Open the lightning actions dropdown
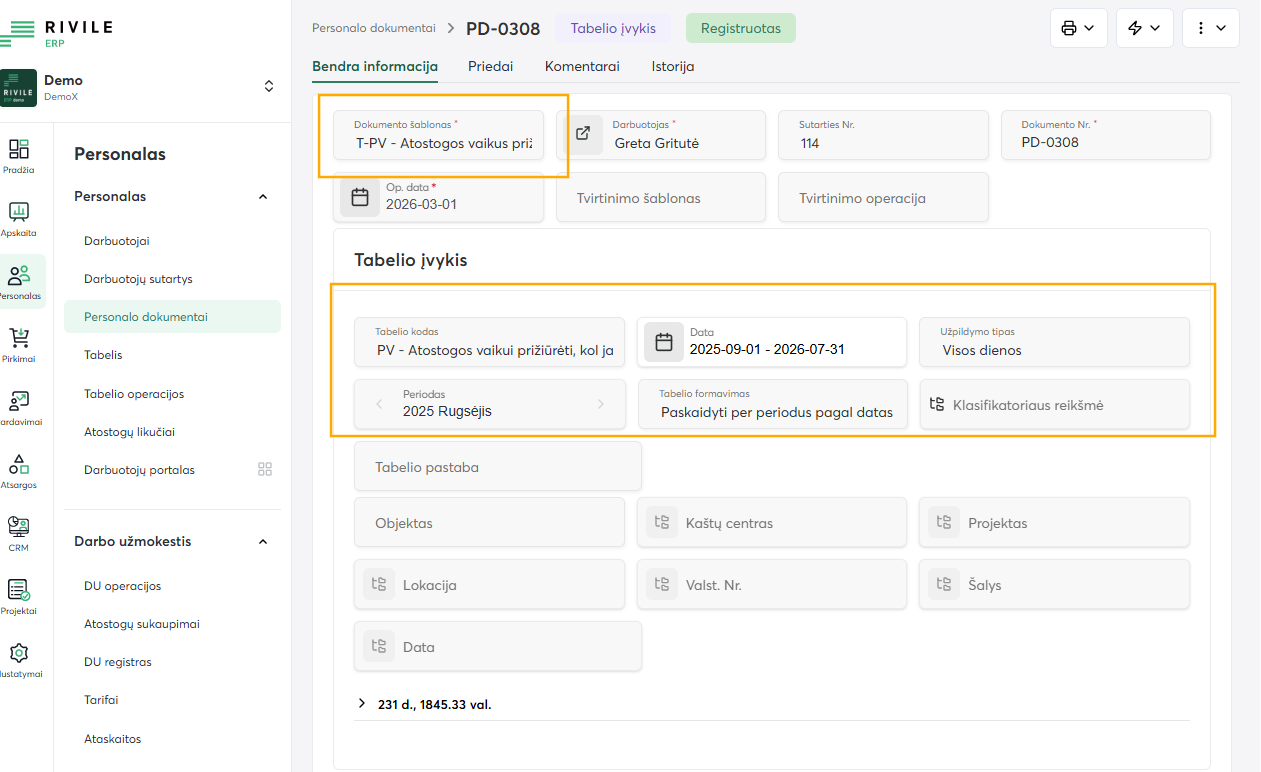This screenshot has height=772, width=1261. [x=1144, y=28]
